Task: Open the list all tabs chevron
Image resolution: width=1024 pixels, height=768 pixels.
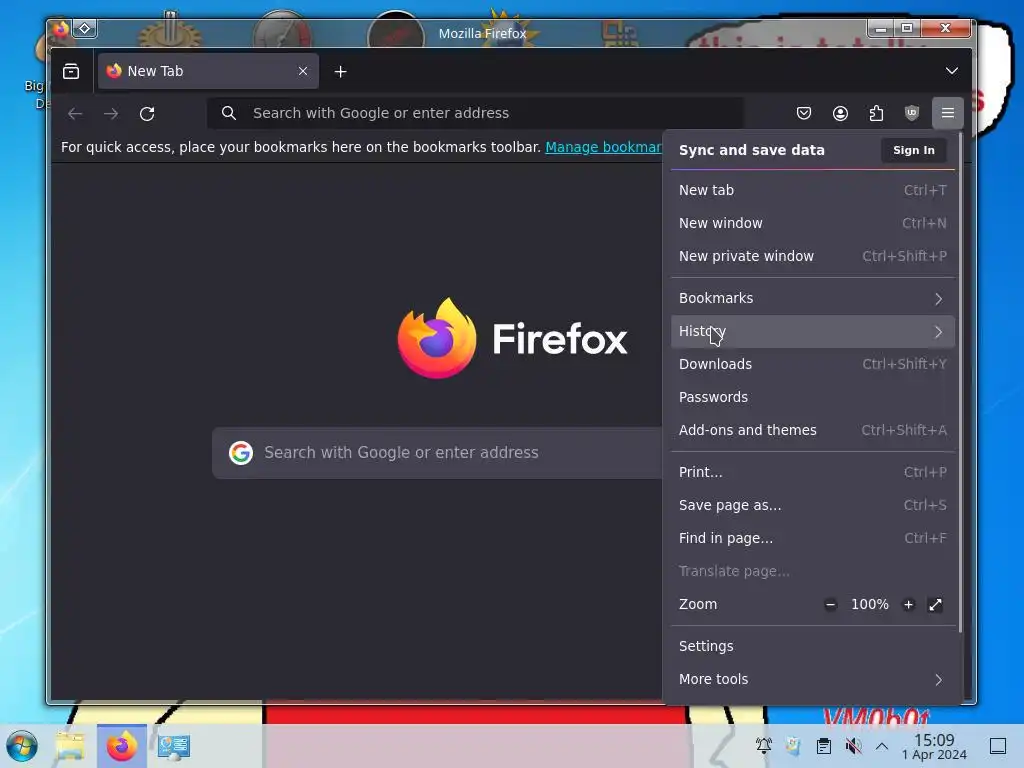Action: 952,71
